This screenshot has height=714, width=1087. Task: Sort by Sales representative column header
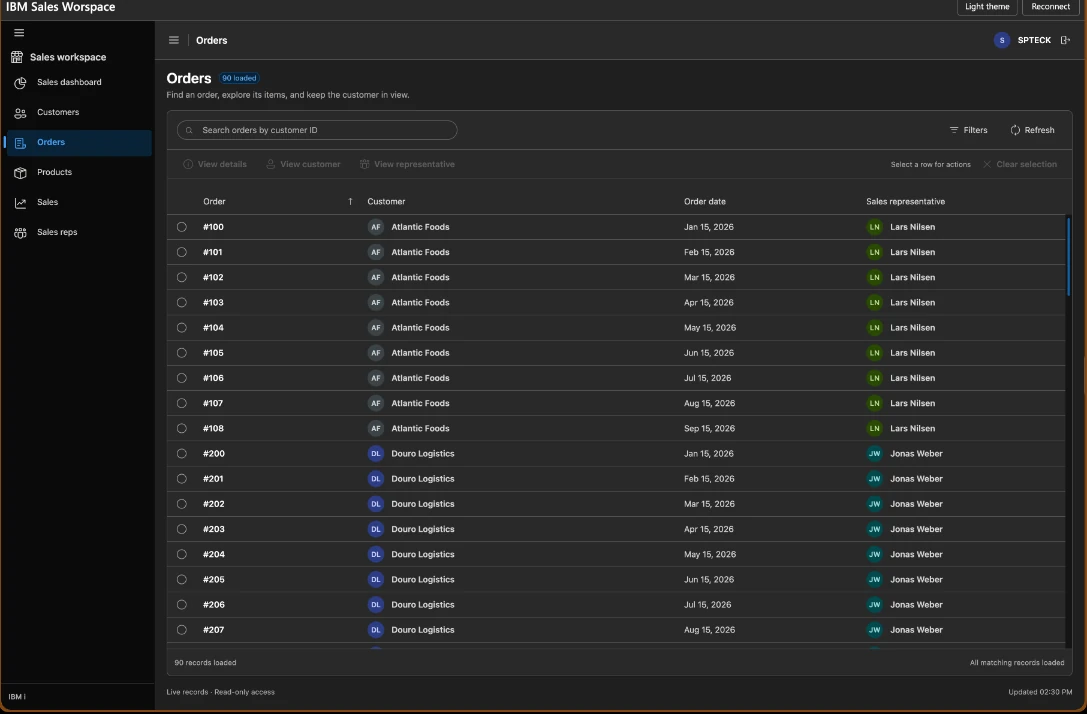905,202
